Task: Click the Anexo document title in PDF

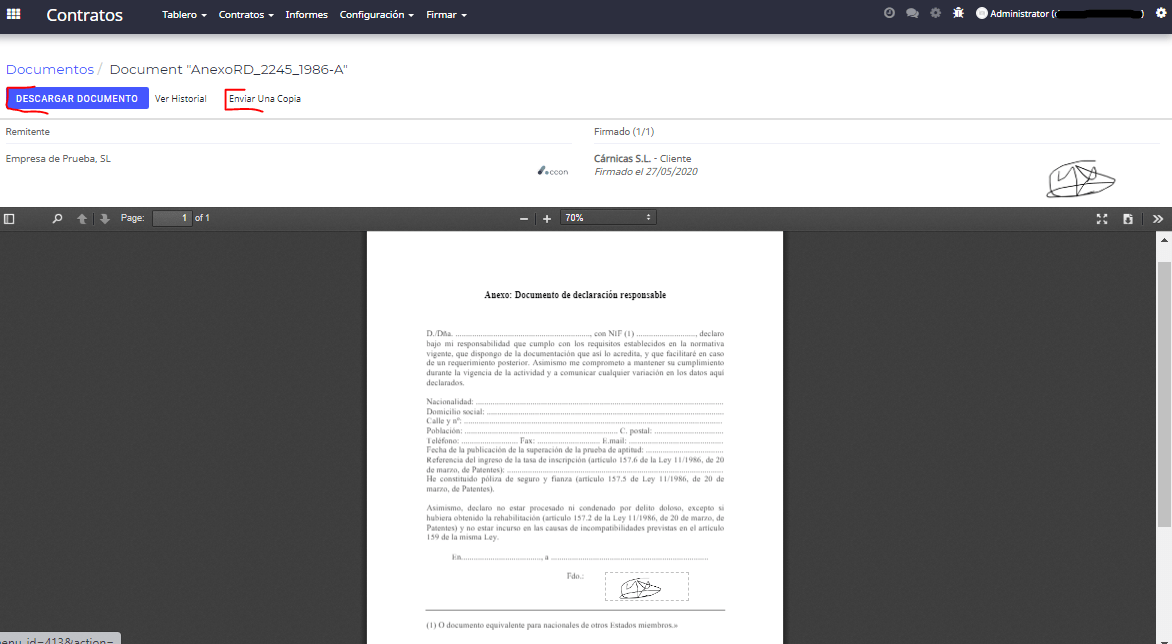Action: coord(575,295)
